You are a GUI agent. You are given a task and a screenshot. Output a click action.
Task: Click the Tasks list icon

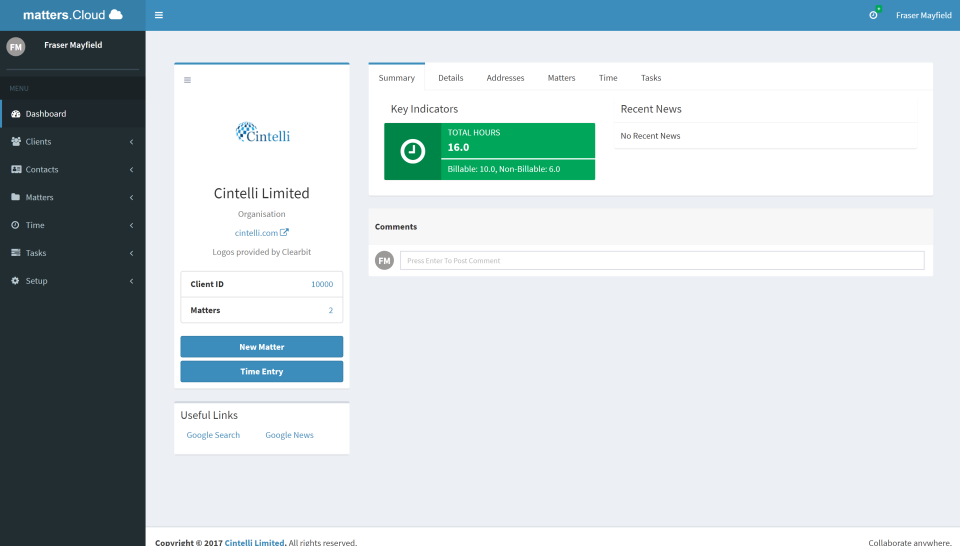pos(16,253)
